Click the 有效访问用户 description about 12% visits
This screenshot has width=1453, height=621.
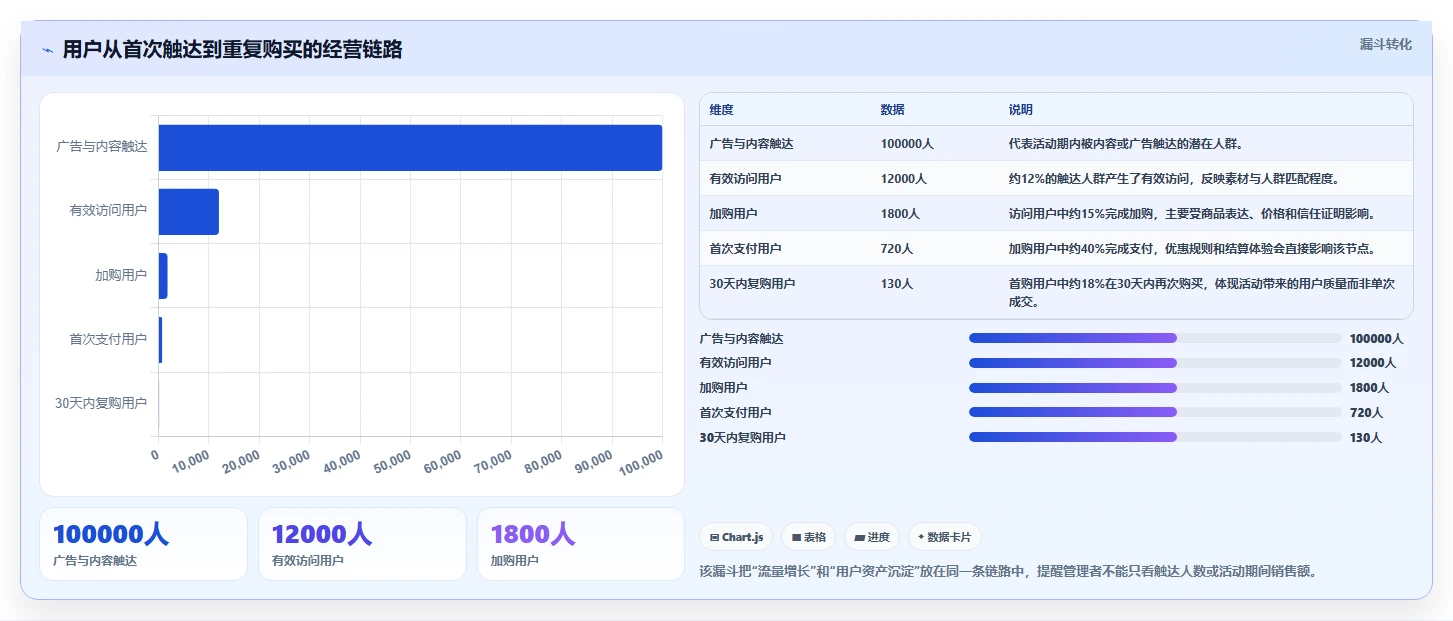[1174, 179]
